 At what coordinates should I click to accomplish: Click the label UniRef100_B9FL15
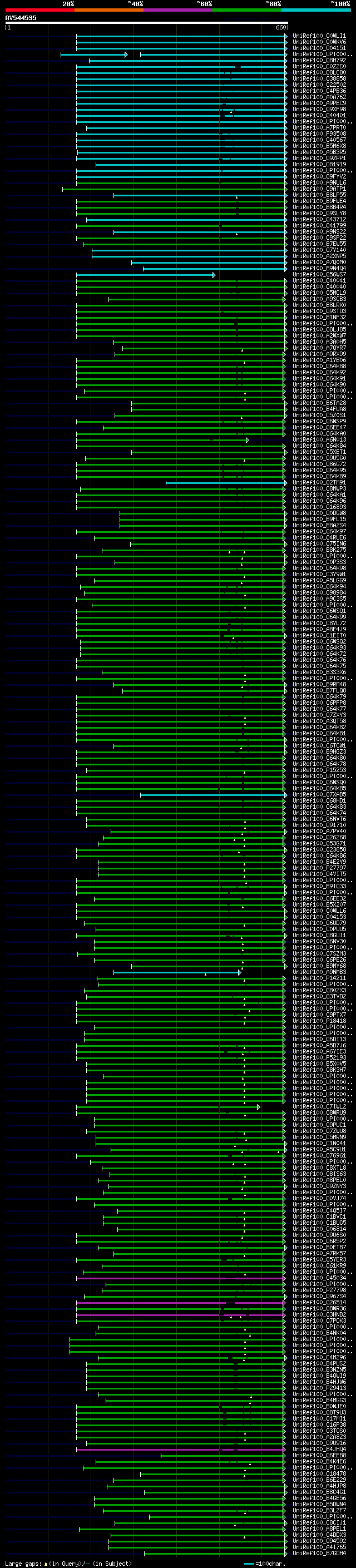click(319, 519)
